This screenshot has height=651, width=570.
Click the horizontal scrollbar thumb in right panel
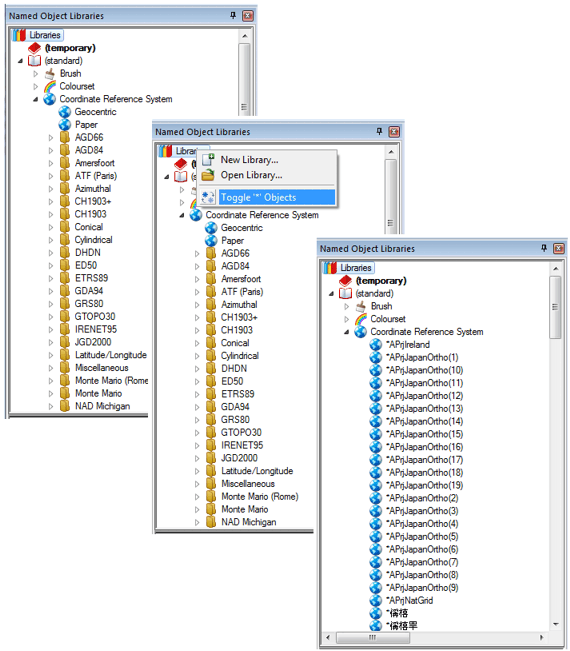point(372,637)
